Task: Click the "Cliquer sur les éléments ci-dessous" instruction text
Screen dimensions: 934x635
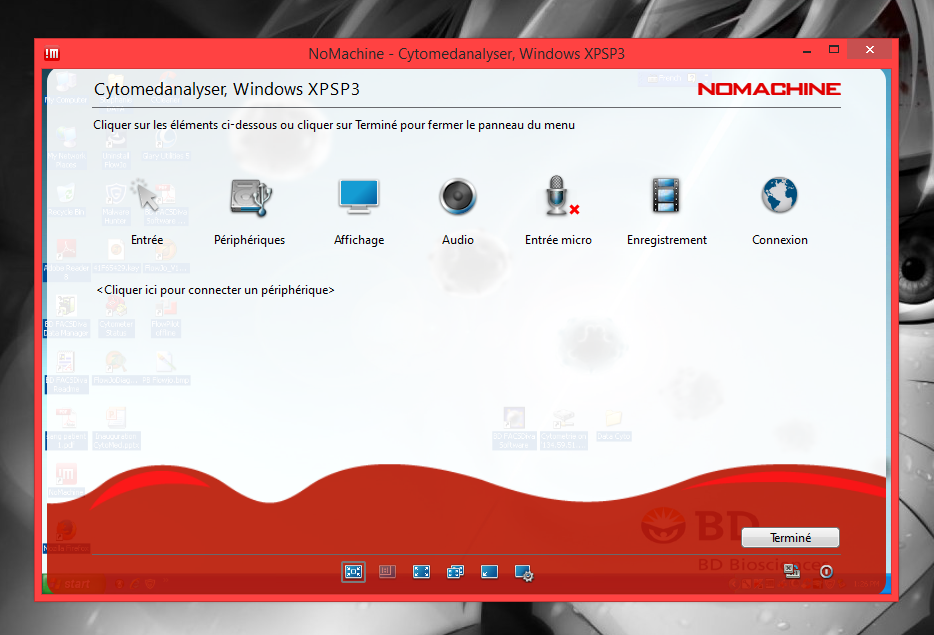Action: 334,125
